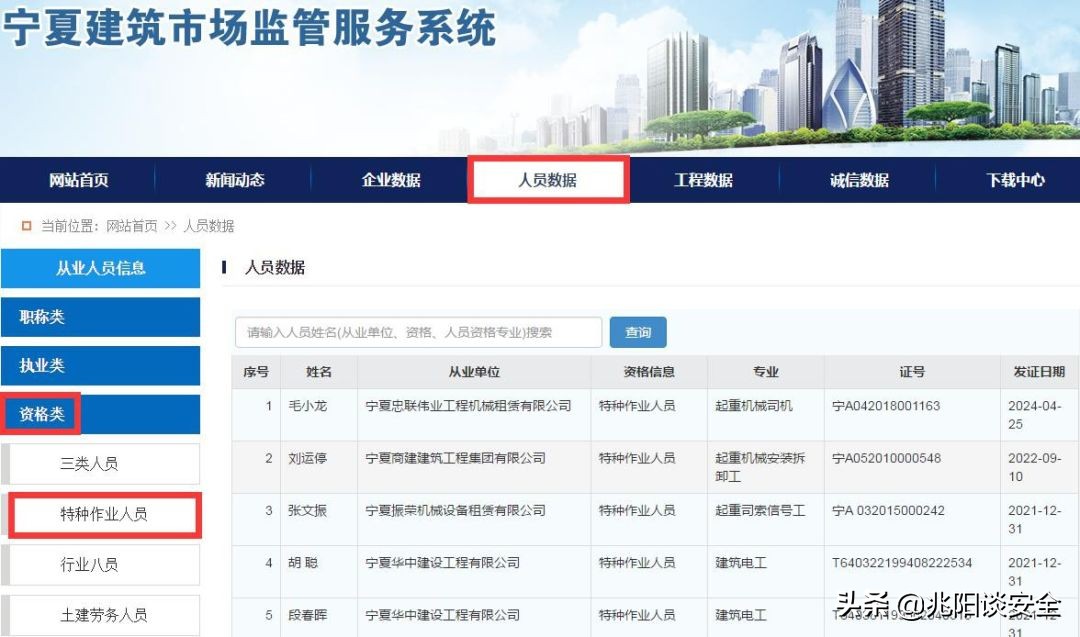Open 新闻动态 news page

[x=236, y=180]
